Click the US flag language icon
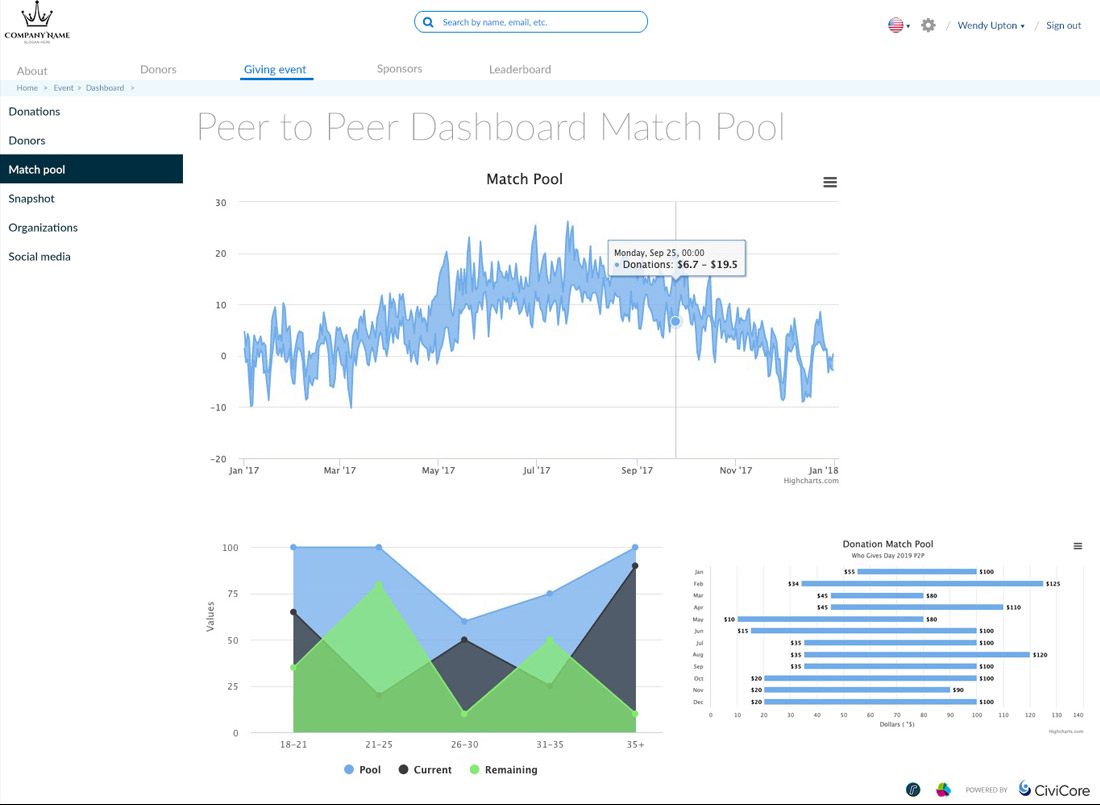This screenshot has height=805, width=1100. click(x=895, y=25)
